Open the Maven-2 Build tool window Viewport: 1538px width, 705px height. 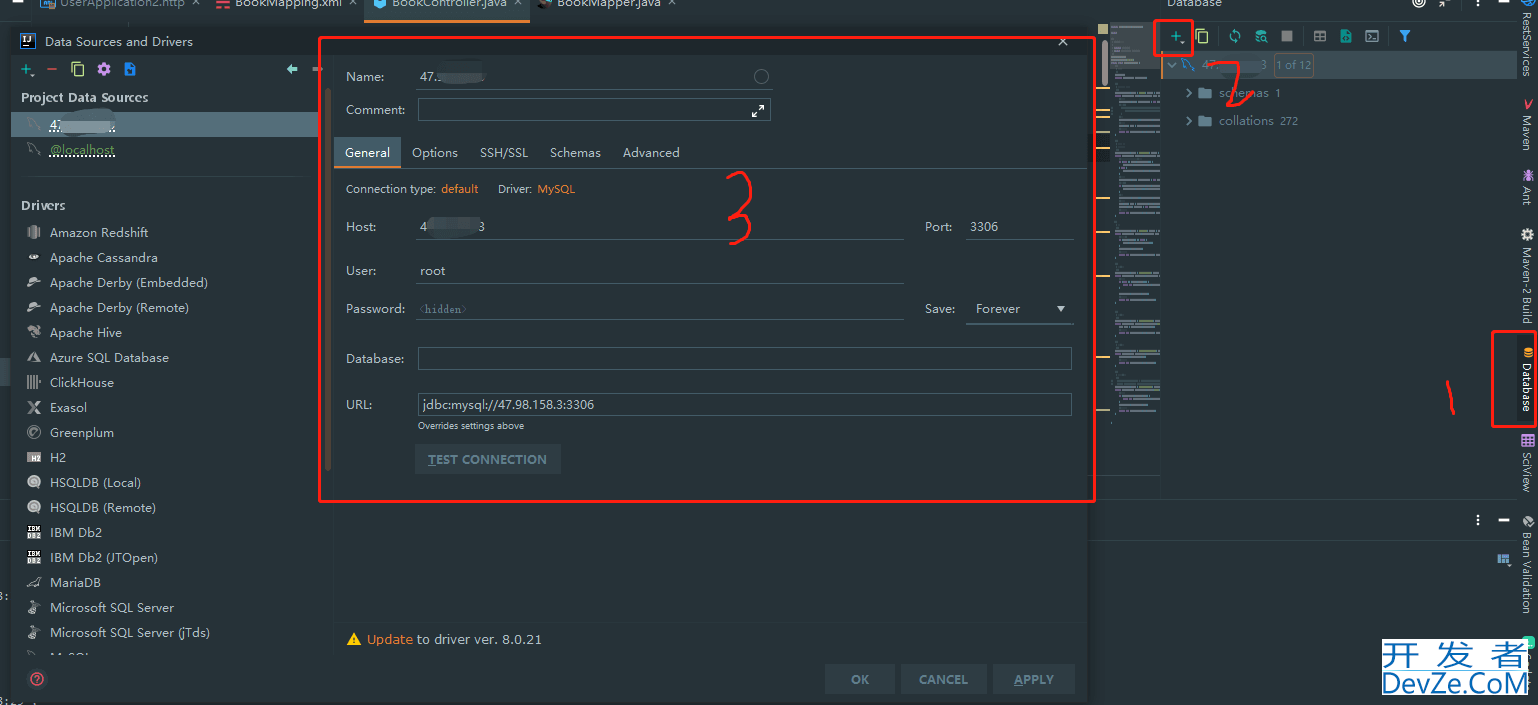[x=1527, y=276]
